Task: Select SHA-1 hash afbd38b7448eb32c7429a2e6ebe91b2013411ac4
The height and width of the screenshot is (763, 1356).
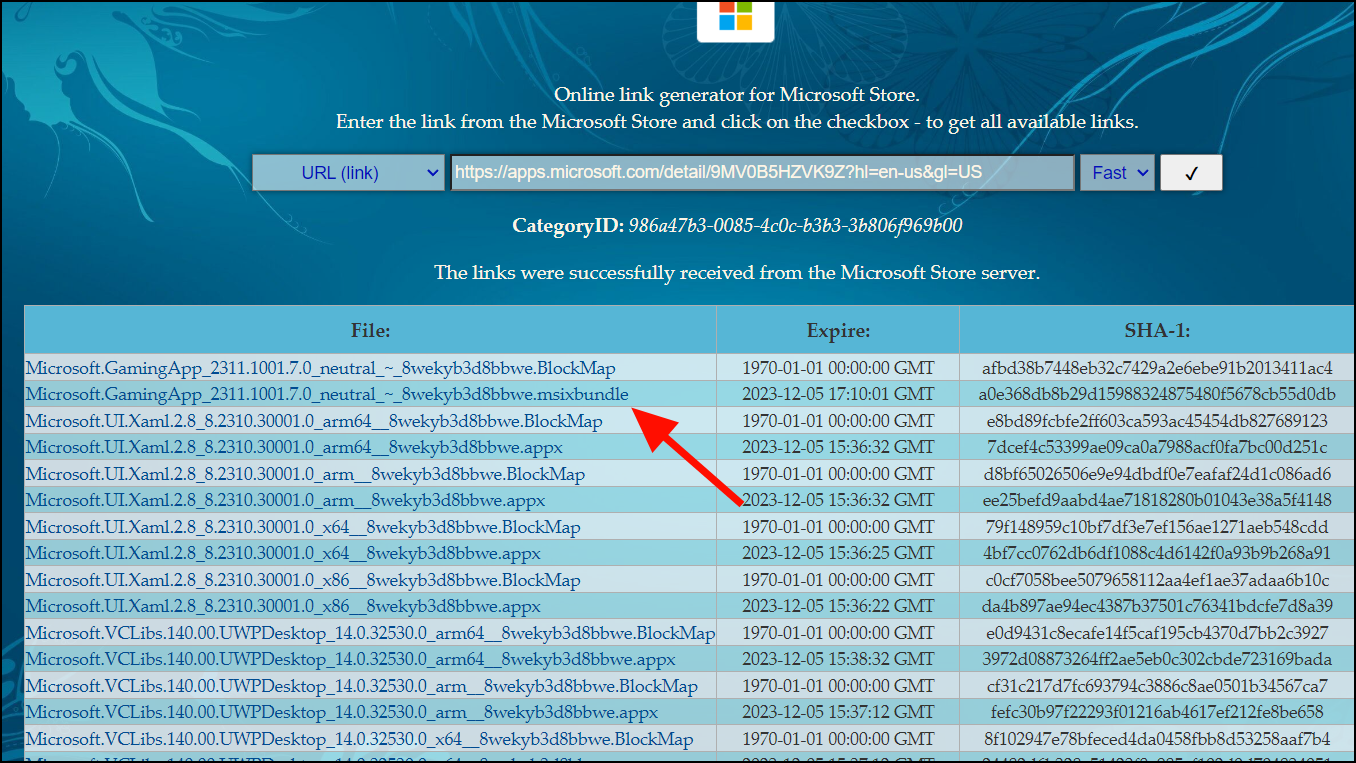Action: 1157,368
